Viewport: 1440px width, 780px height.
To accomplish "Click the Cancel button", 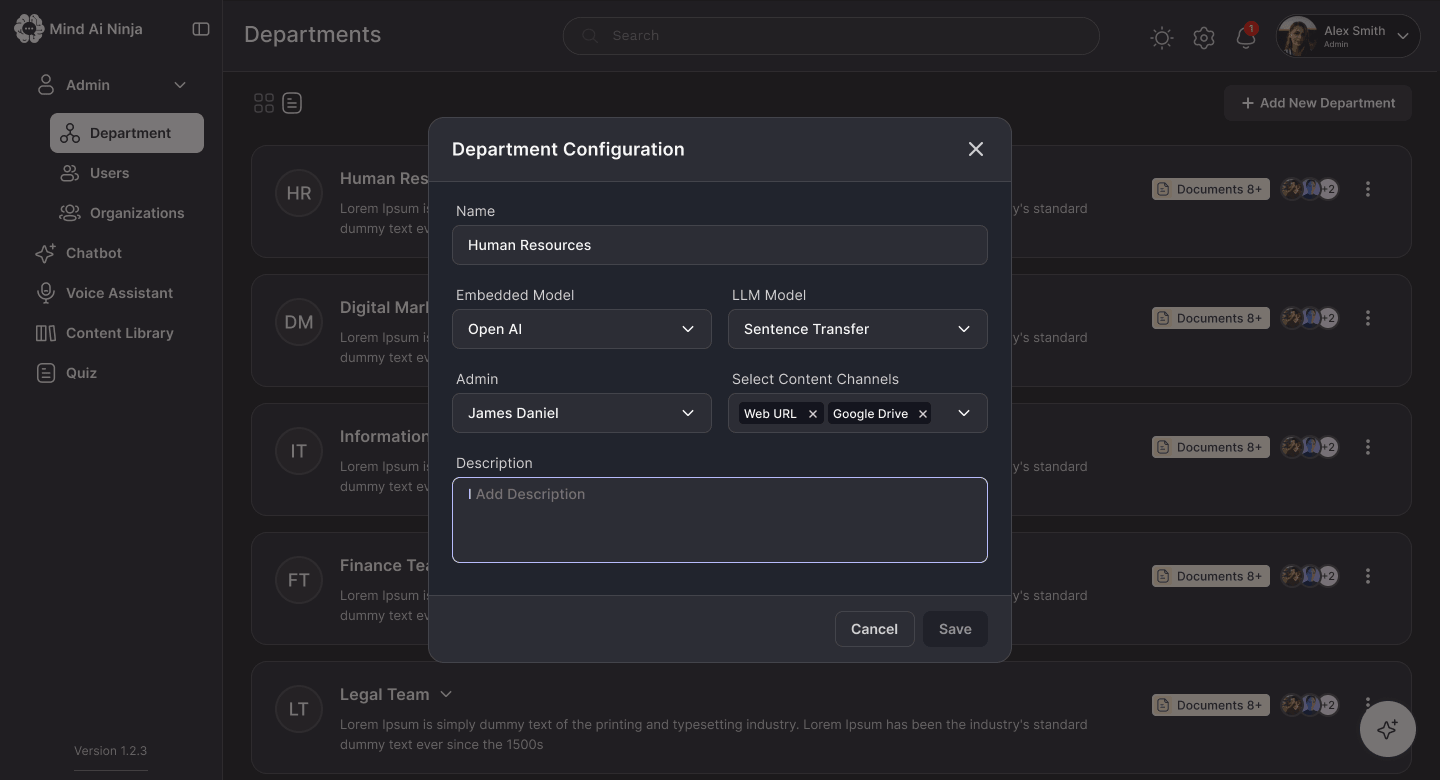I will tap(875, 629).
